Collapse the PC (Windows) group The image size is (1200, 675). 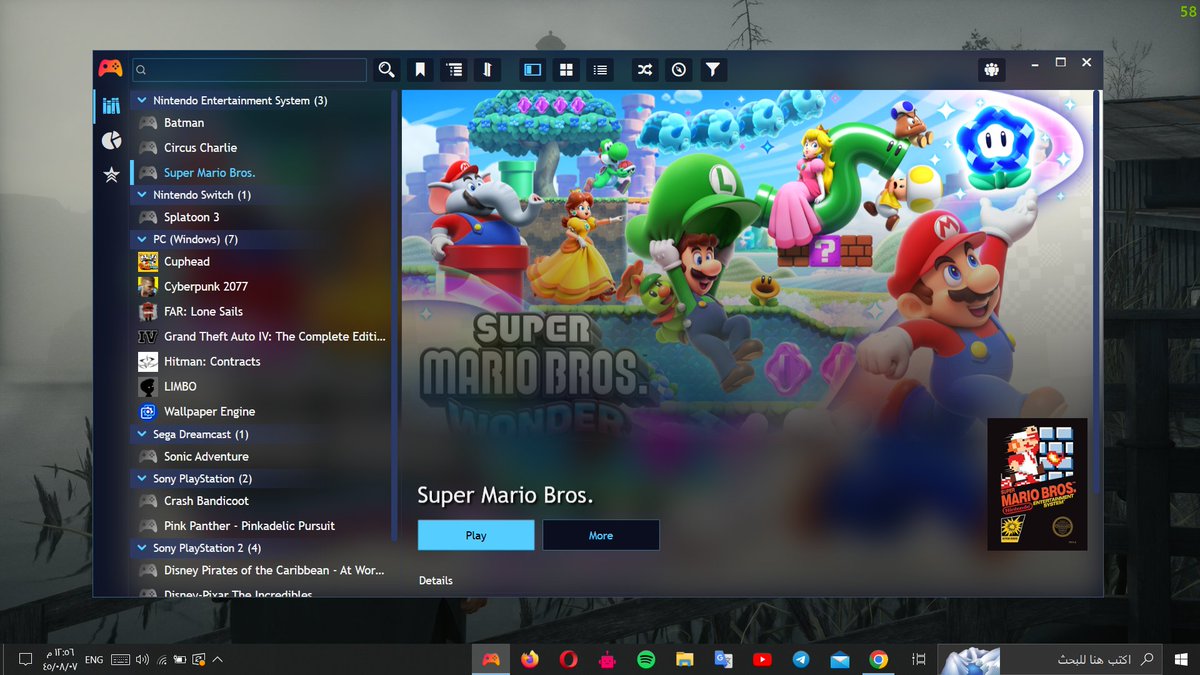pos(142,239)
